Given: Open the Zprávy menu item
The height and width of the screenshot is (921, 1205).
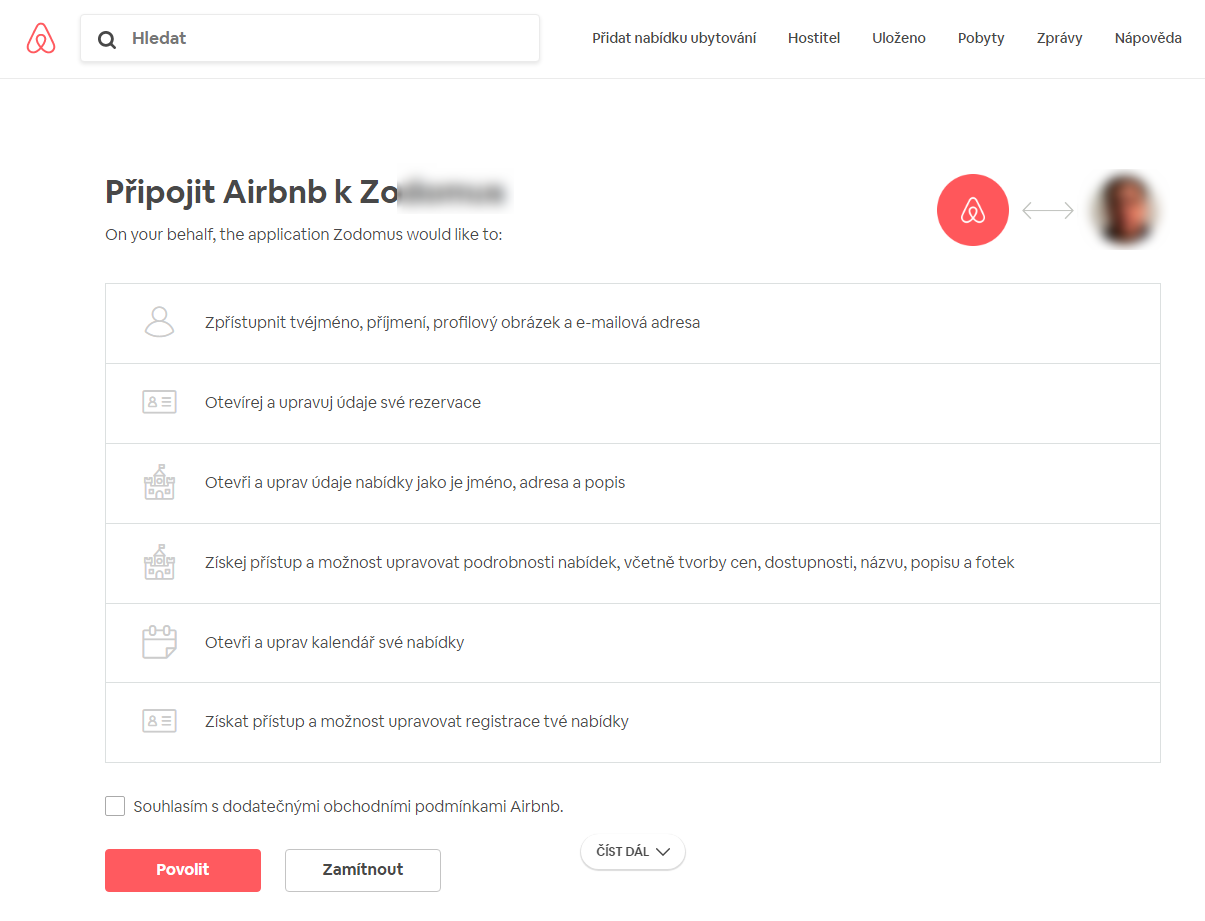Looking at the screenshot, I should click(x=1059, y=38).
